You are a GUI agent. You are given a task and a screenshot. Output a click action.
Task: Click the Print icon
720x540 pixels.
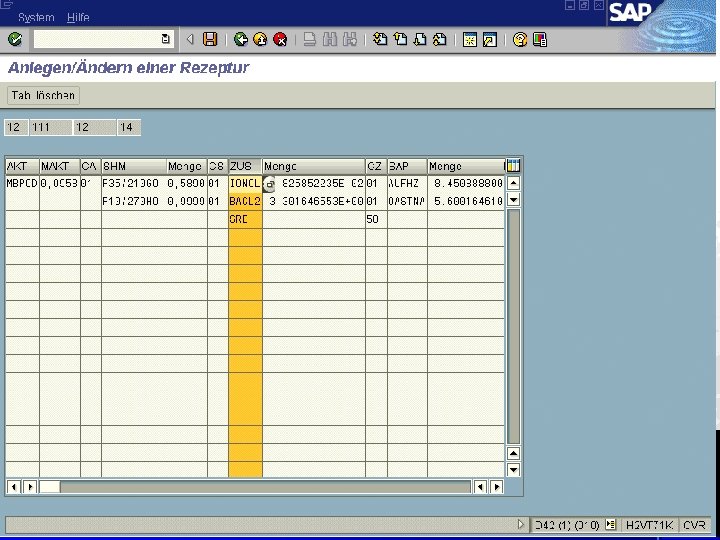click(310, 39)
